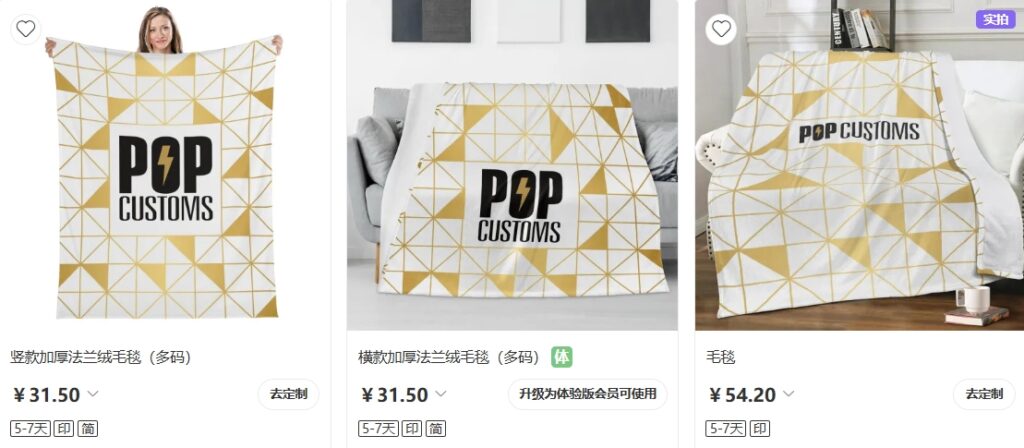This screenshot has width=1024, height=448.
Task: Favorite the 毛毯 product with heart icon
Action: coord(721,29)
